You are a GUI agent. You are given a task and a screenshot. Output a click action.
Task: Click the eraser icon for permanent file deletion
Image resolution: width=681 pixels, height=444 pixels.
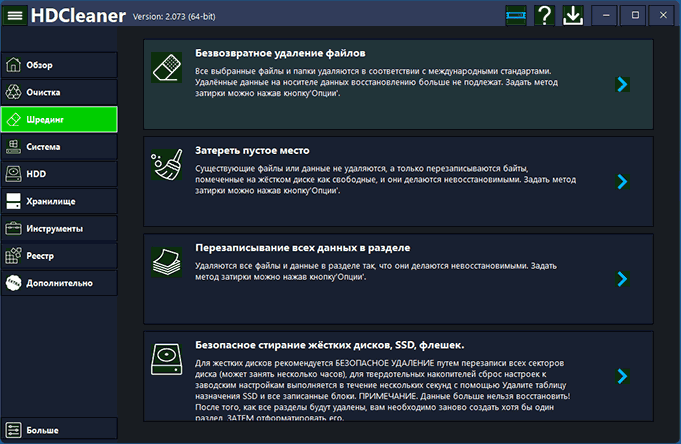(164, 68)
